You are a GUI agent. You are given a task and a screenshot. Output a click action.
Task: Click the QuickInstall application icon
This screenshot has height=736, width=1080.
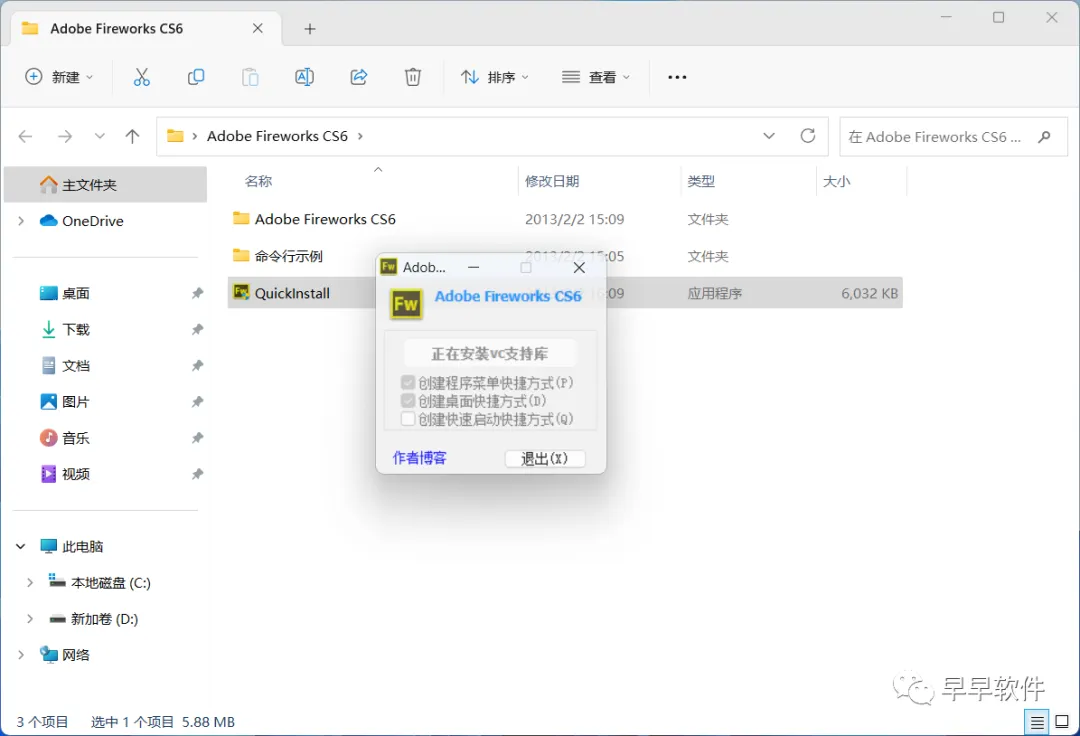tap(241, 293)
